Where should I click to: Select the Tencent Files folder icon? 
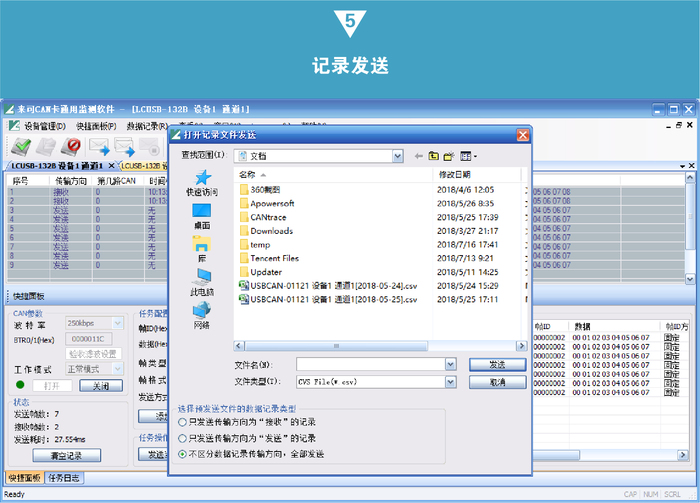point(244,258)
